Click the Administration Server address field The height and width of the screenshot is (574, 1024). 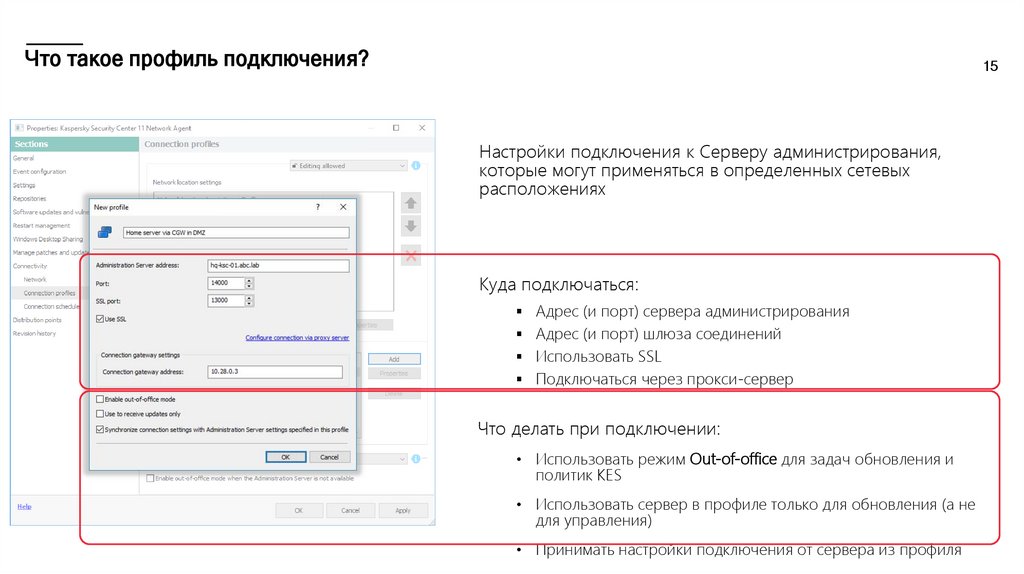click(x=278, y=265)
